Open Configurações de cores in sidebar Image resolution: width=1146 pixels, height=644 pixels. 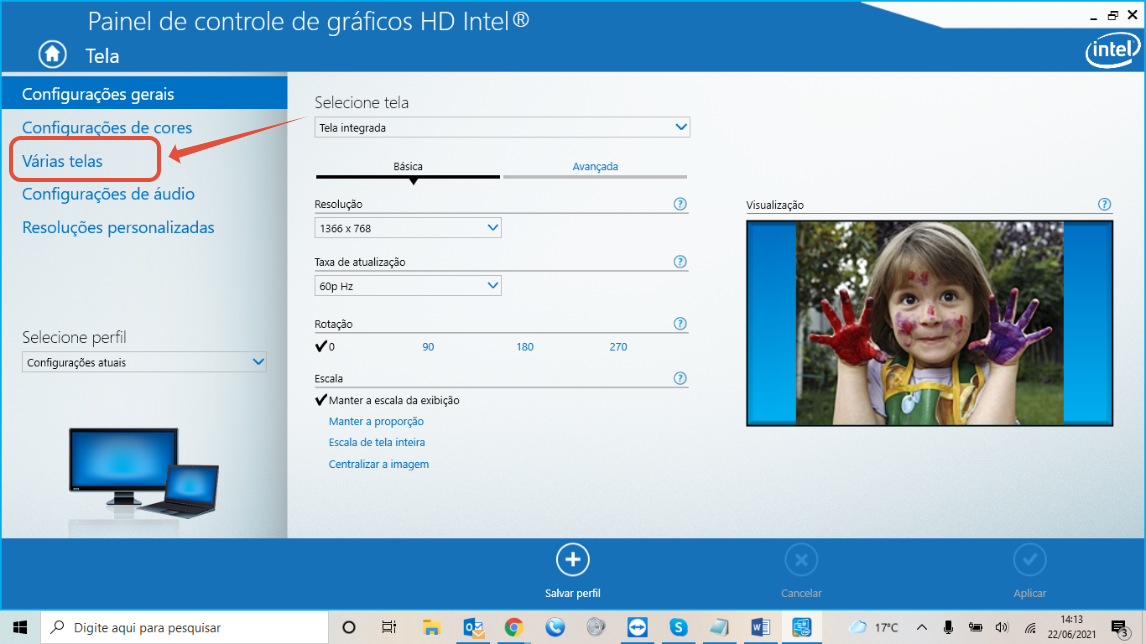(107, 127)
